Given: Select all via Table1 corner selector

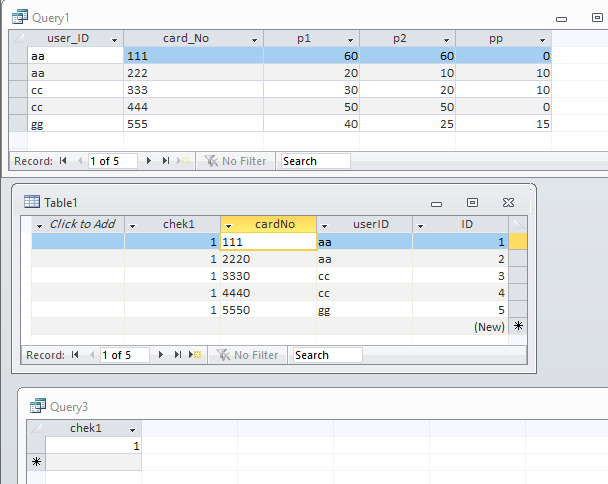Looking at the screenshot, I should pyautogui.click(x=518, y=224).
